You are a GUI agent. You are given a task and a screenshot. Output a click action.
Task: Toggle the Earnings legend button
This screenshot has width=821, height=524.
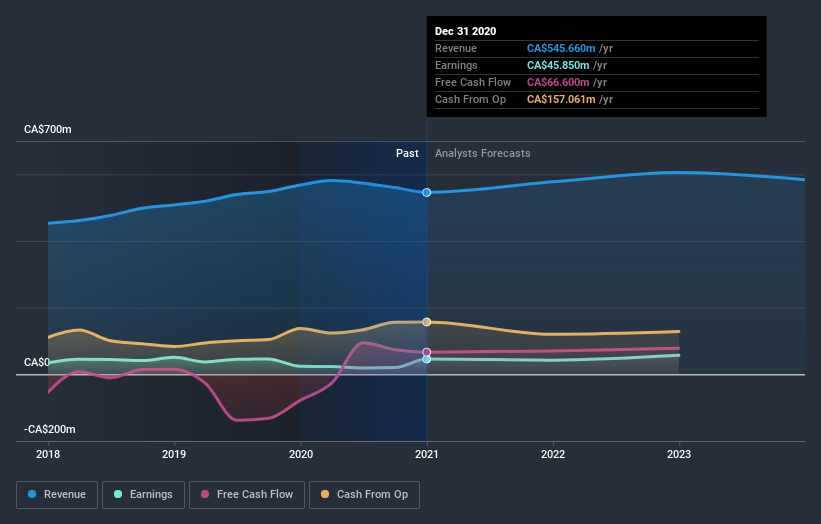[143, 495]
